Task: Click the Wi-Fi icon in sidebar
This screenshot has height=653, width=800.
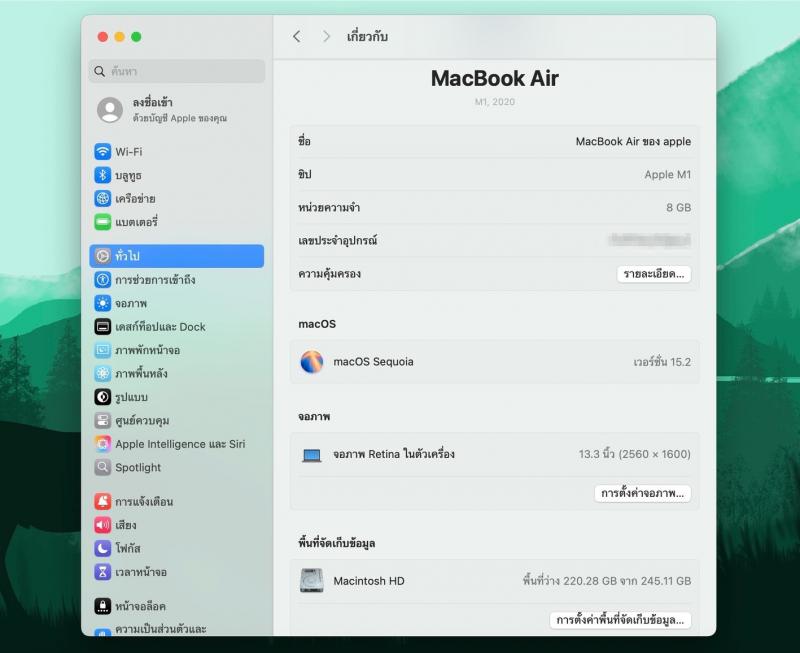Action: [102, 152]
